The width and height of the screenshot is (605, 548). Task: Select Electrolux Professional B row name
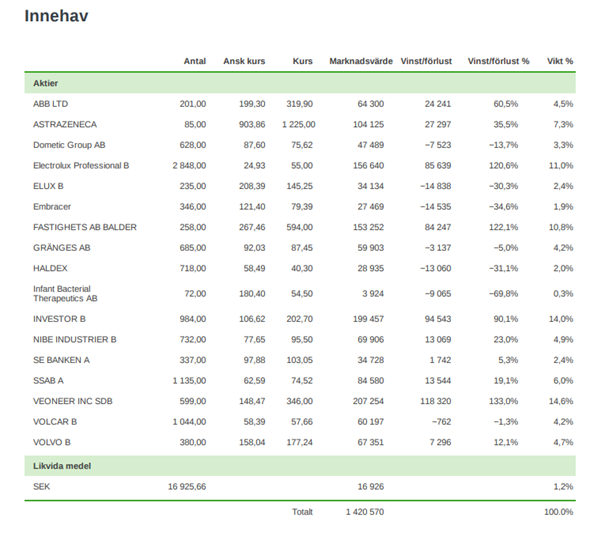pos(81,166)
